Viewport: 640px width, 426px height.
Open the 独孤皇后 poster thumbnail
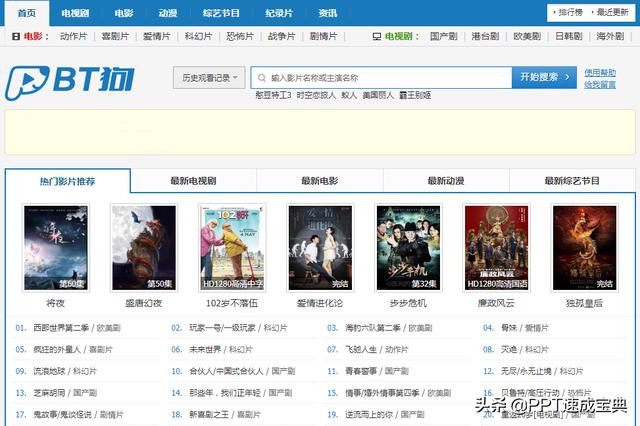583,247
